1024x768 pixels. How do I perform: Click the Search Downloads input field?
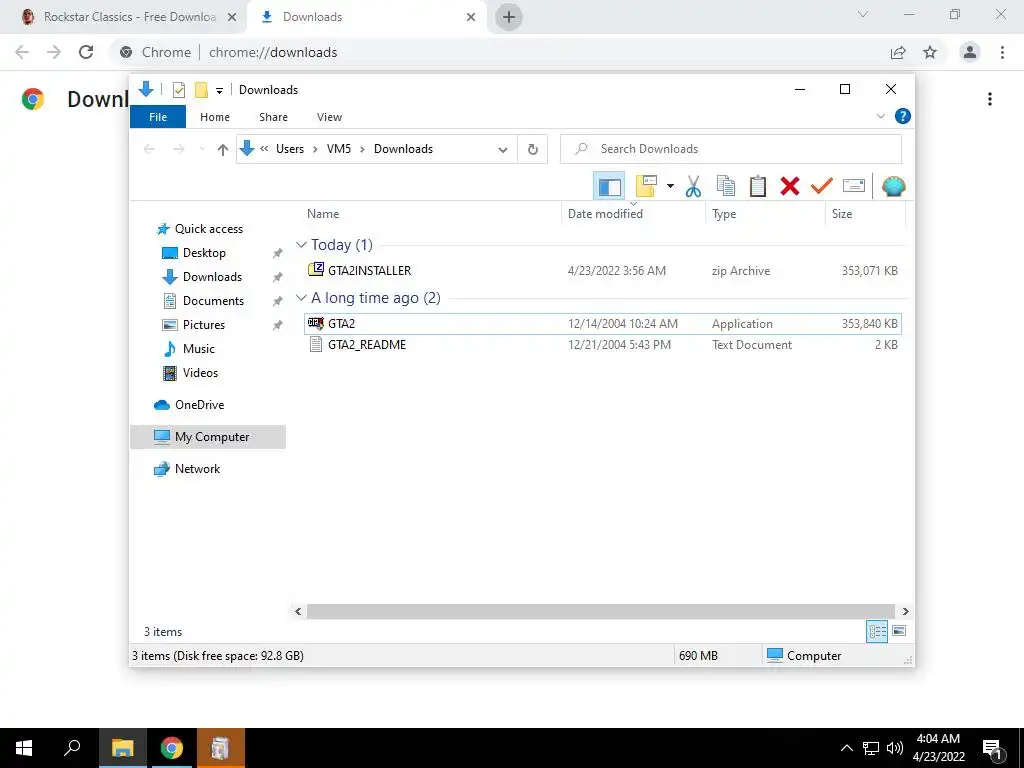tap(731, 149)
